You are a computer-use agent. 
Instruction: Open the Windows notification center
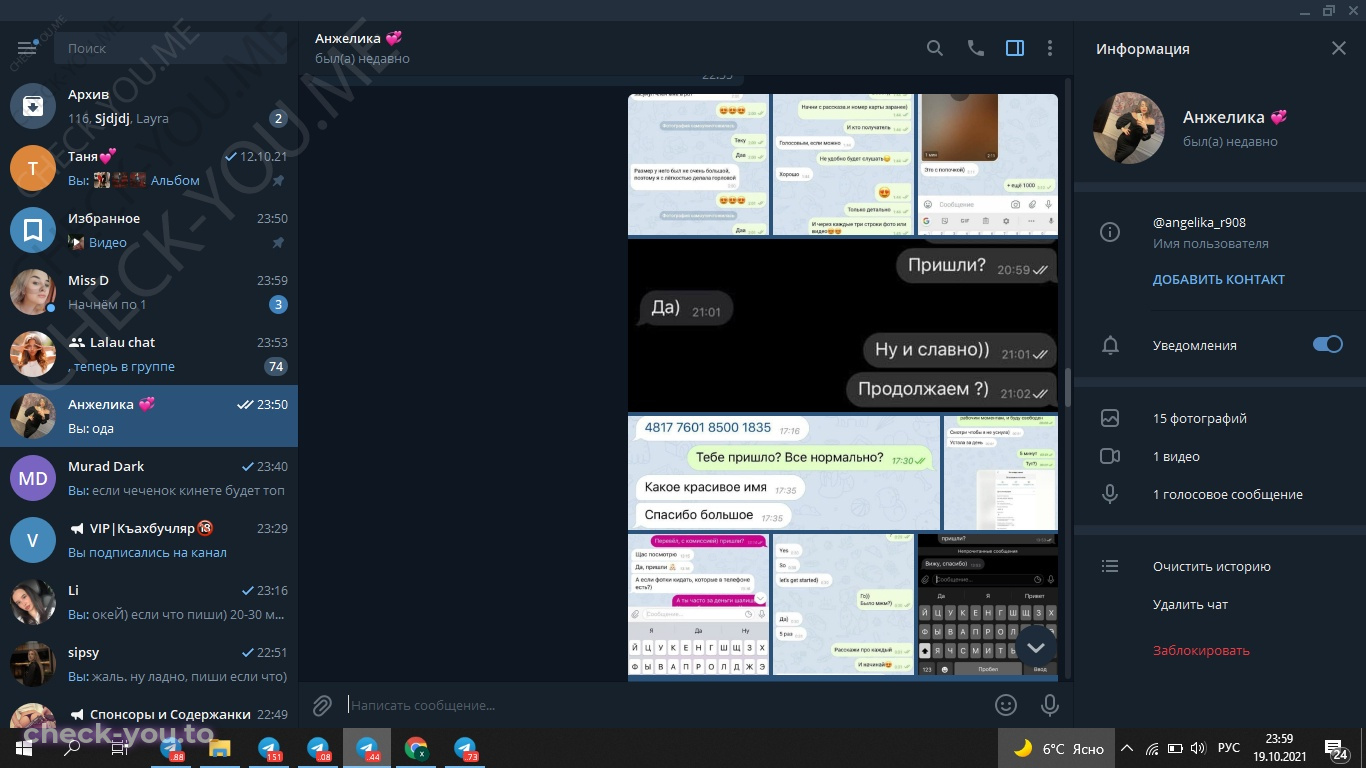1336,748
